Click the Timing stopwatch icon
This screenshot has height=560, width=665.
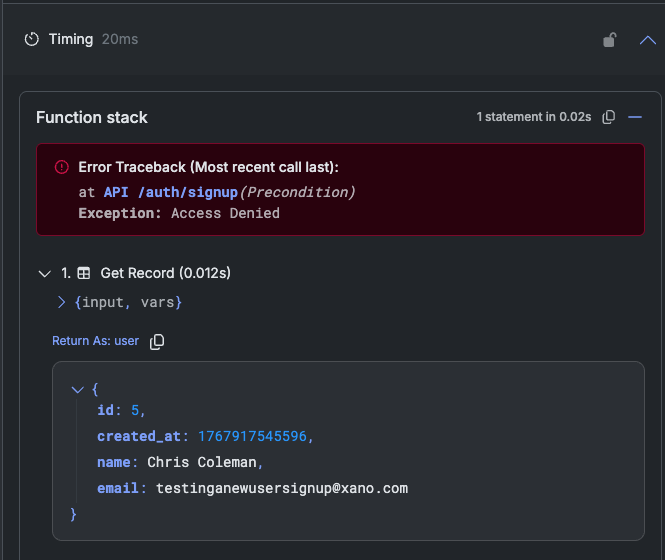32,40
